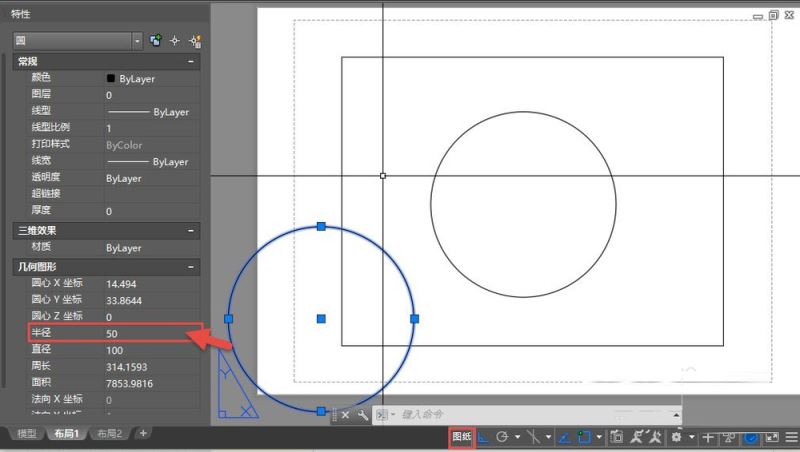
Task: Collapse the 几何图形 section
Action: pos(190,267)
